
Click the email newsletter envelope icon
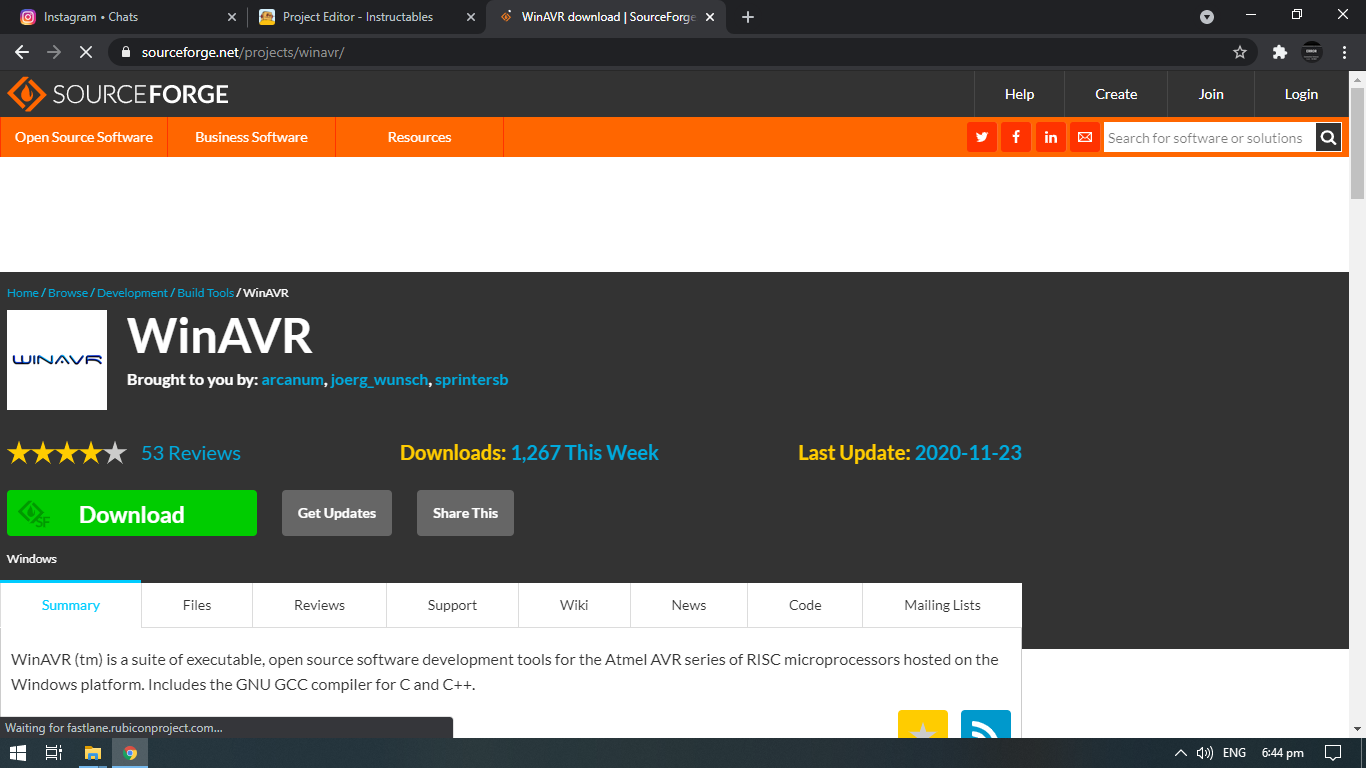click(1084, 137)
